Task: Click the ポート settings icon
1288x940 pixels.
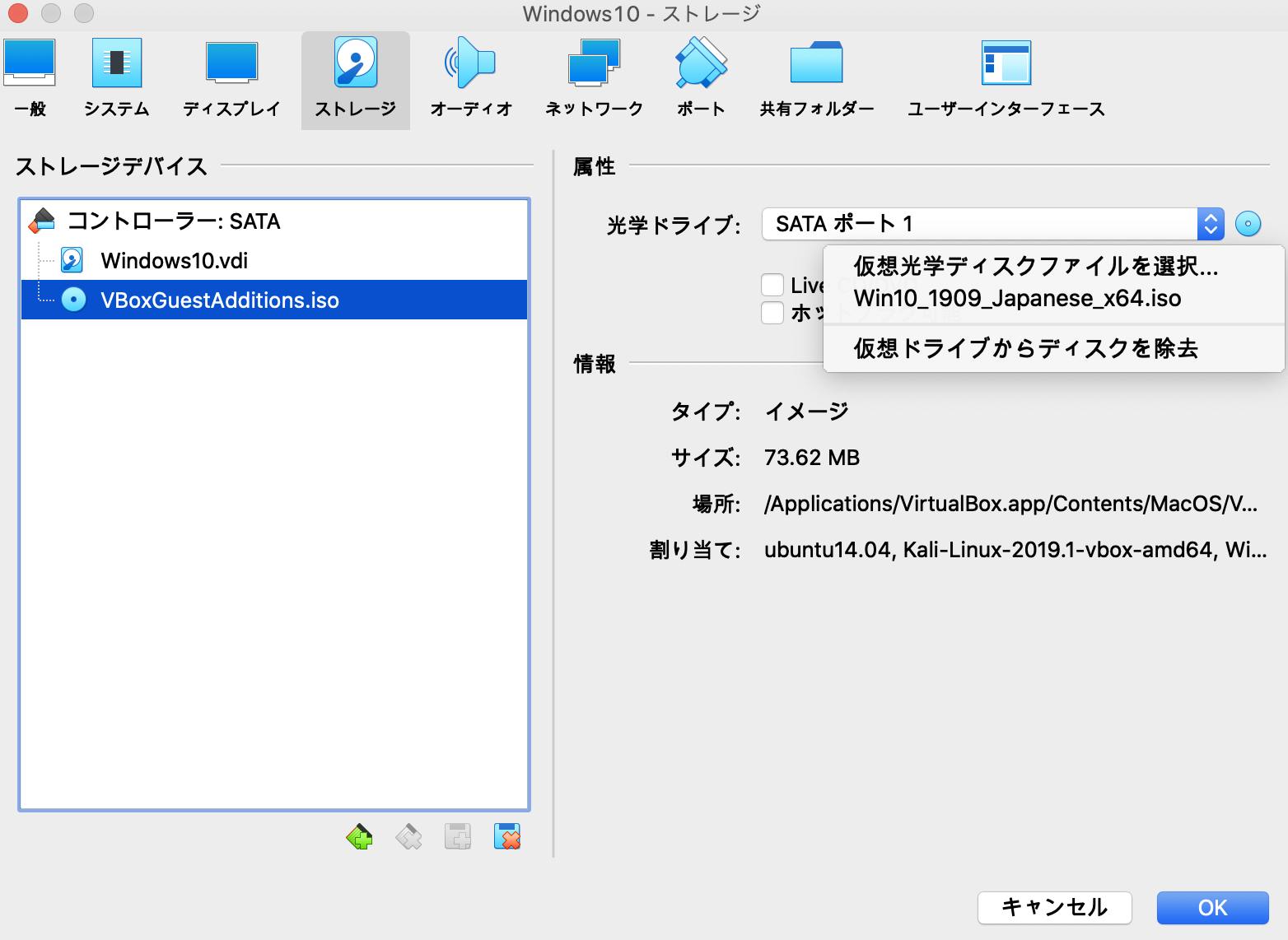Action: point(699,78)
